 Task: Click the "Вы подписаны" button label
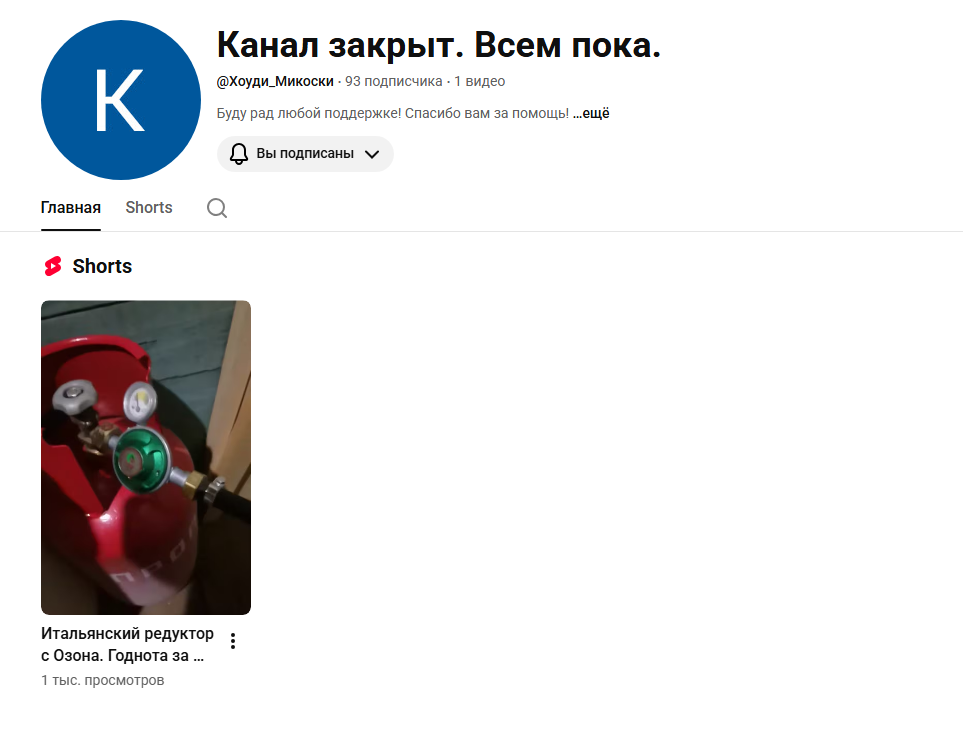pyautogui.click(x=305, y=153)
